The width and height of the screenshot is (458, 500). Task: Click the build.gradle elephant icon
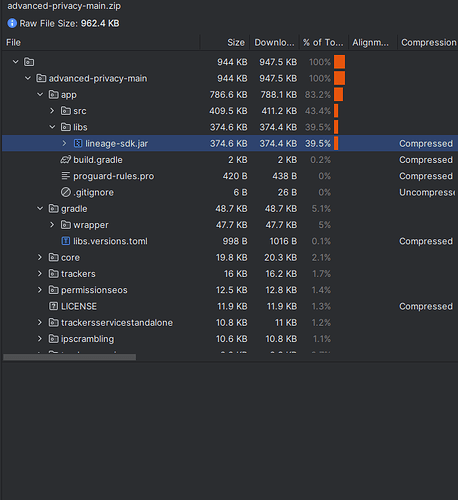[x=66, y=160]
